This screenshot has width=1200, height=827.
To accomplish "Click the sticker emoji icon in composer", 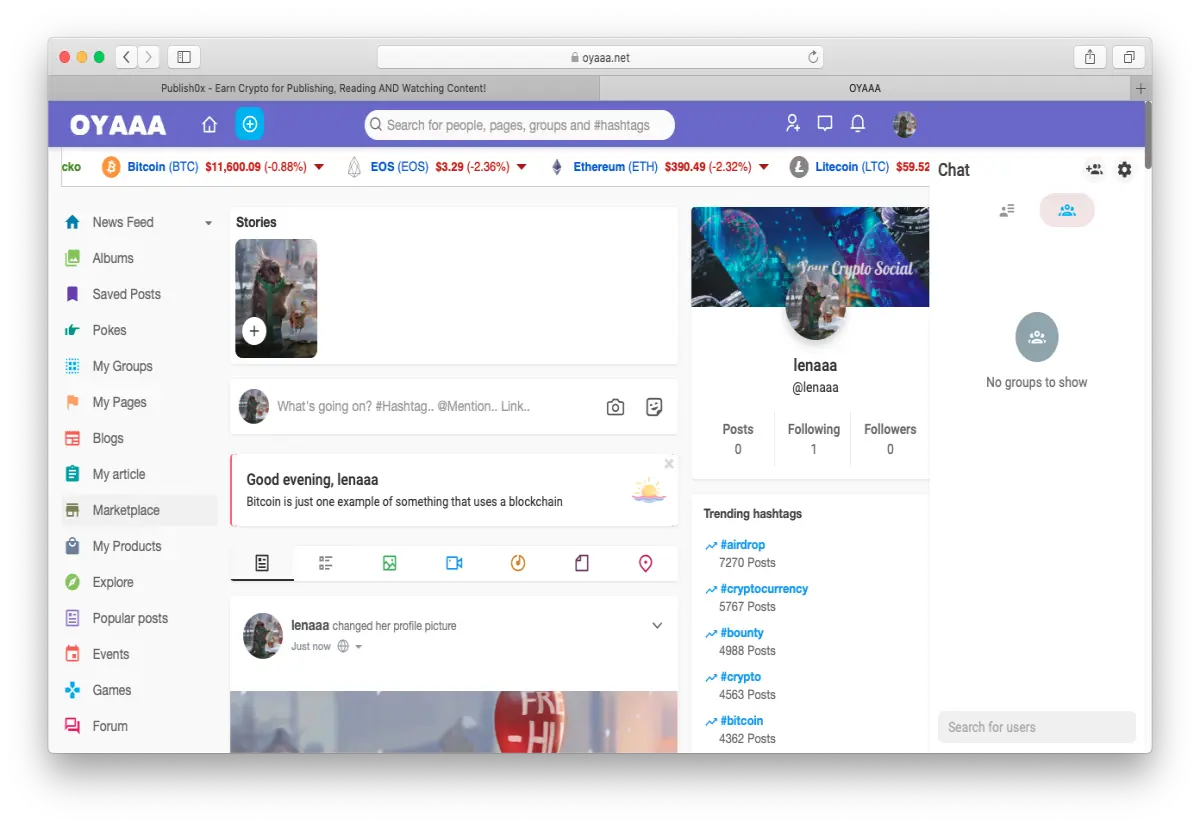I will (654, 407).
